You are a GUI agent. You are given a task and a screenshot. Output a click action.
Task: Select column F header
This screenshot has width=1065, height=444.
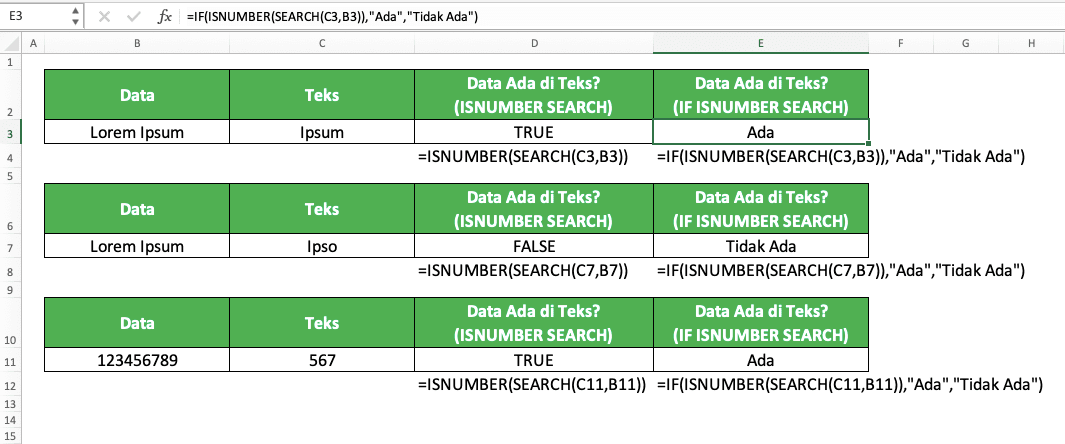pos(901,44)
